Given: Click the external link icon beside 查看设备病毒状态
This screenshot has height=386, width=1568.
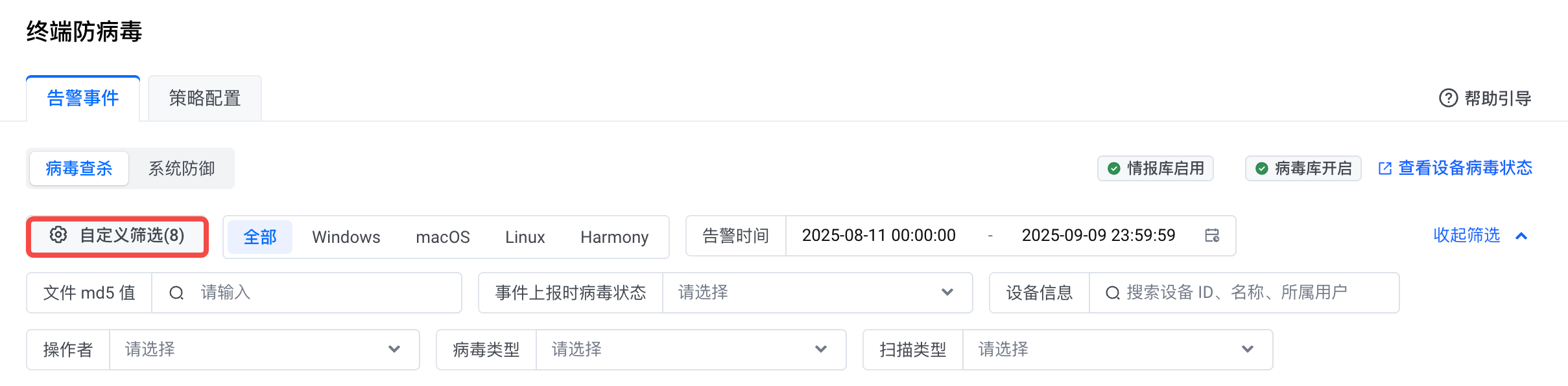Looking at the screenshot, I should pos(1385,168).
